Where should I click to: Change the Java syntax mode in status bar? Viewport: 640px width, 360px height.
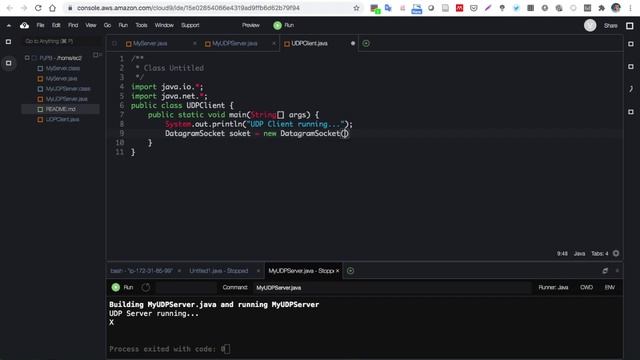click(579, 253)
